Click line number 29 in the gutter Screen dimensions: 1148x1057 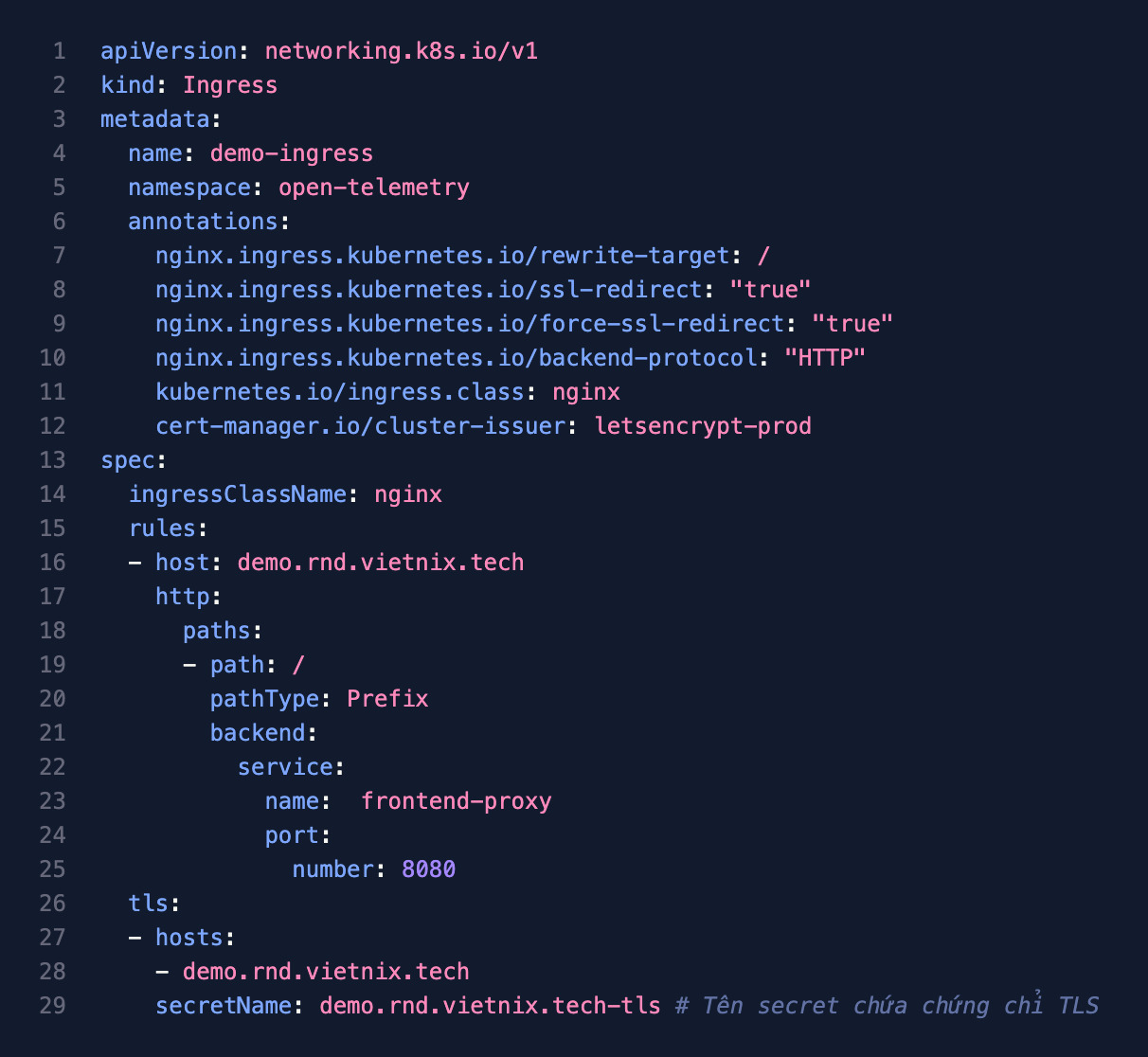click(53, 1006)
